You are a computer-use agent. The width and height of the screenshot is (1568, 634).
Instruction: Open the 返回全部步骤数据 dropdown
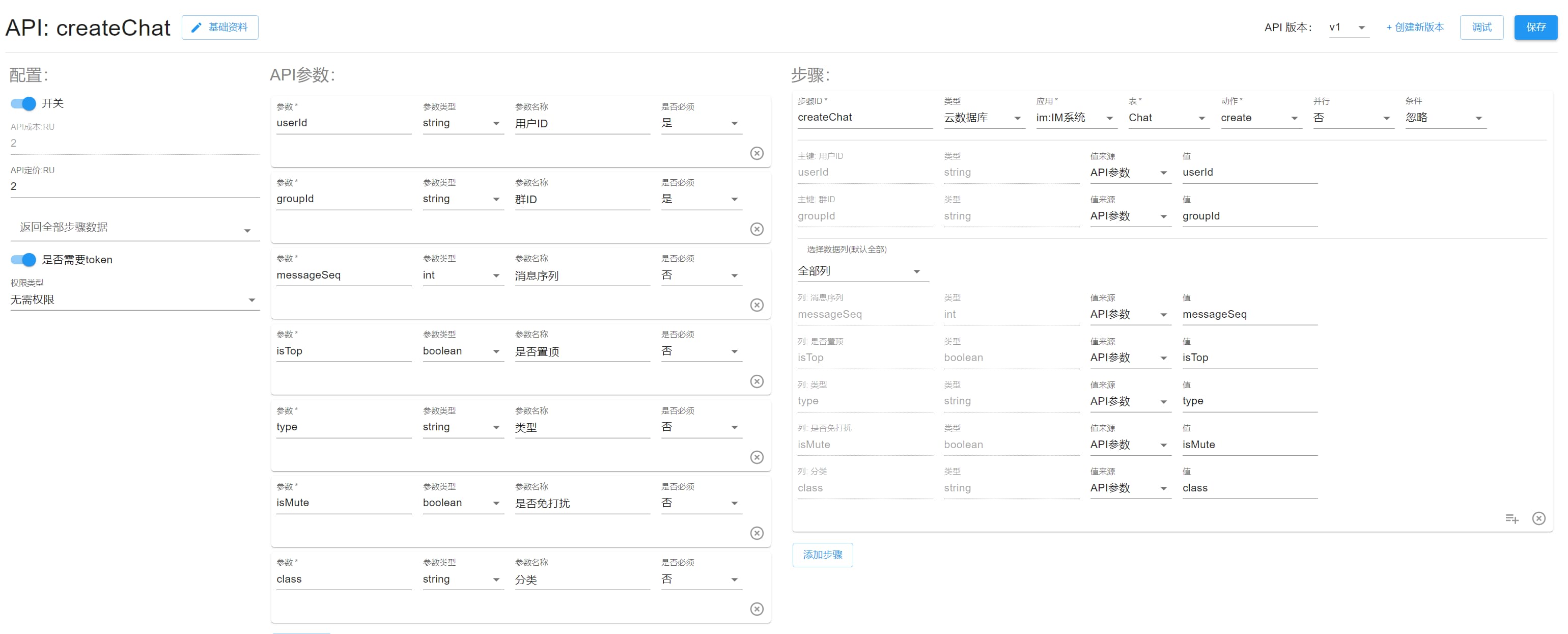(135, 228)
